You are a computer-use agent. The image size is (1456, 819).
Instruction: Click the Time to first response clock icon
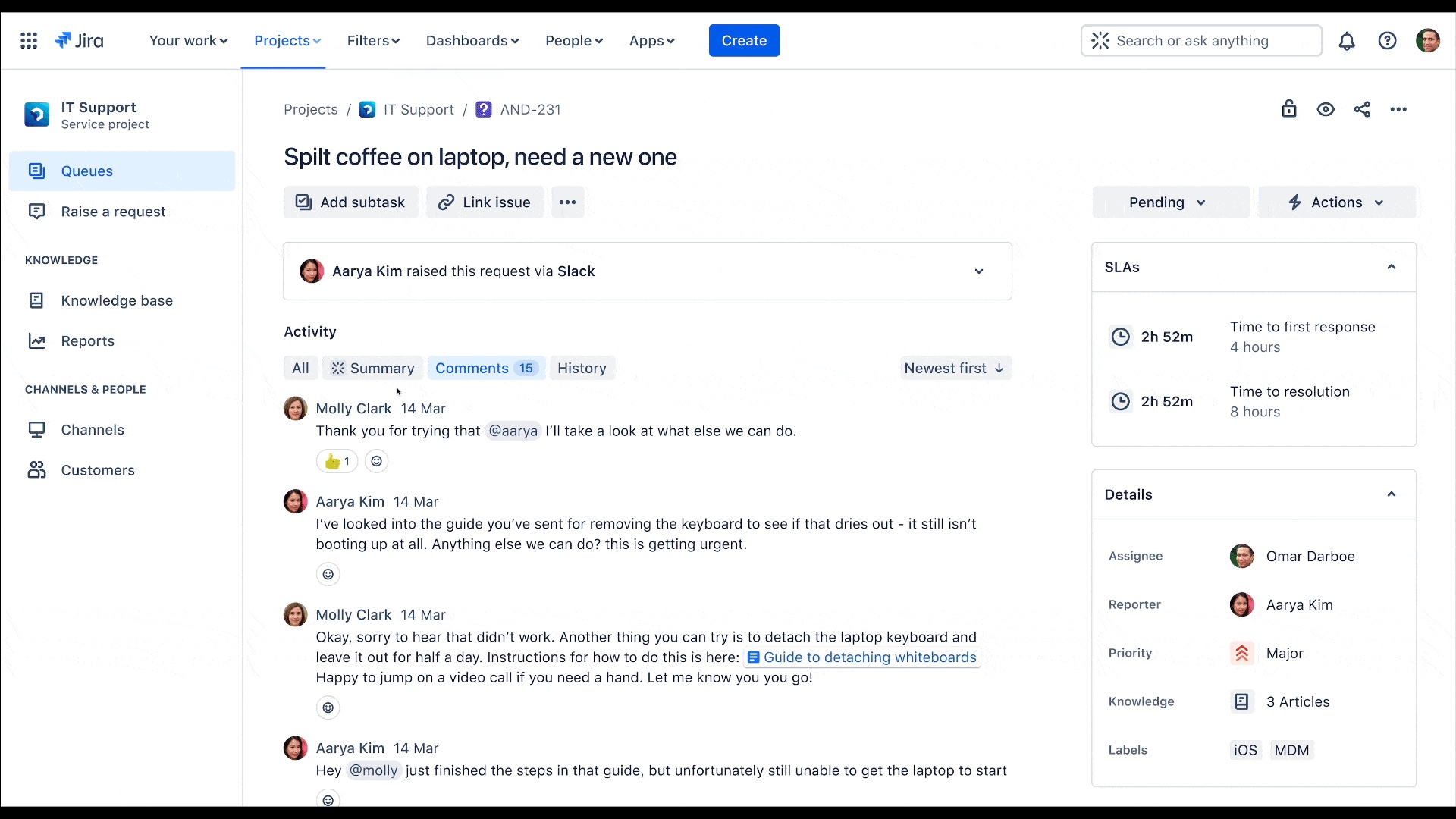tap(1120, 337)
